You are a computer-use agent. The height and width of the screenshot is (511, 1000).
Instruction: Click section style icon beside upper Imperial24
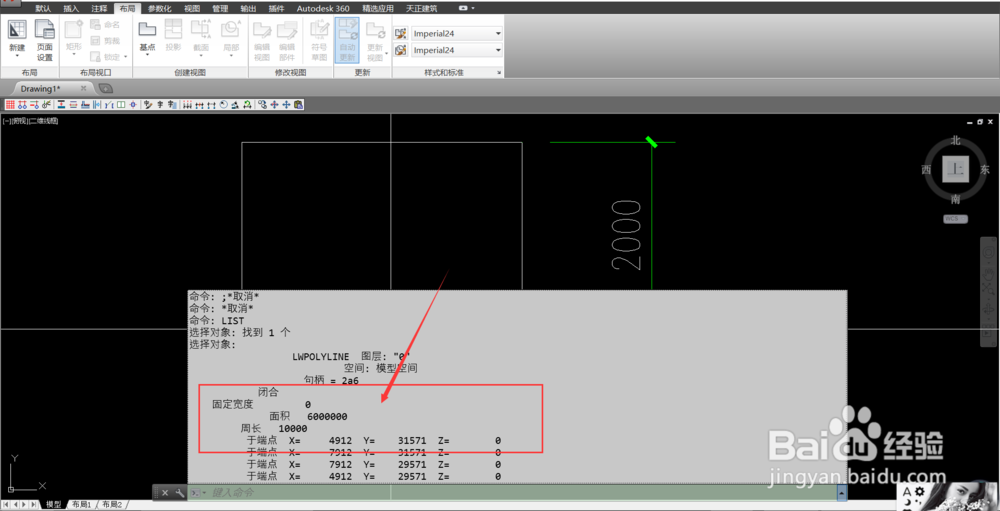pos(401,33)
